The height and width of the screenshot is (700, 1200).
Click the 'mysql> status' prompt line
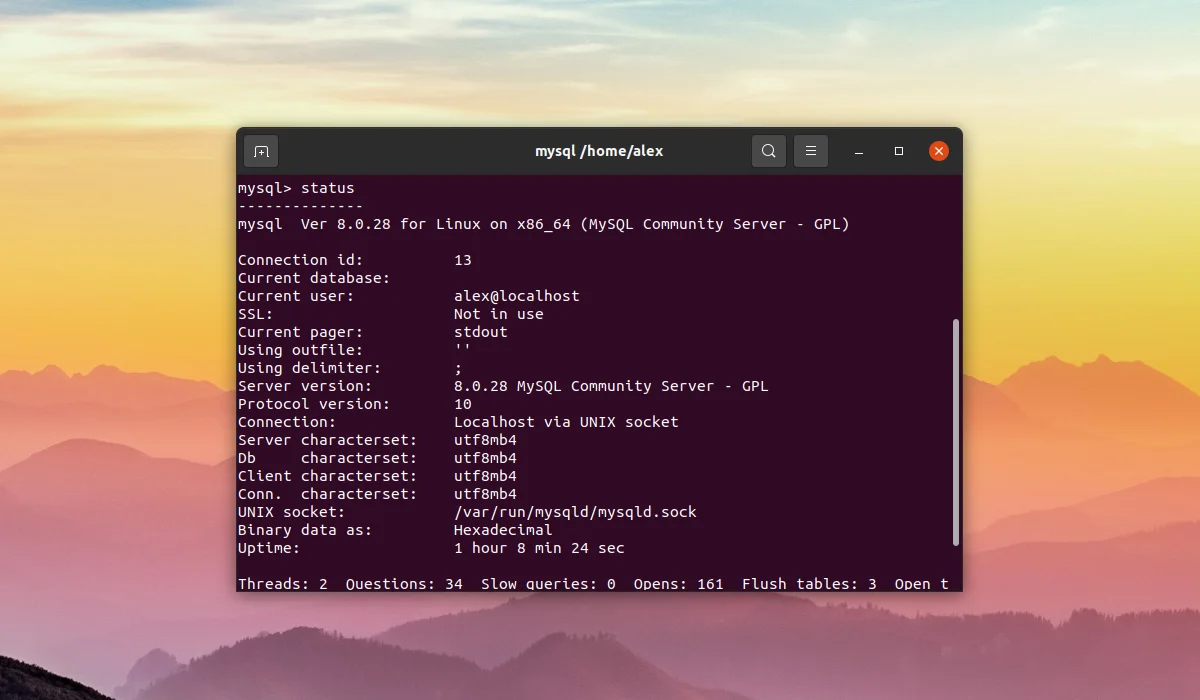pos(296,188)
